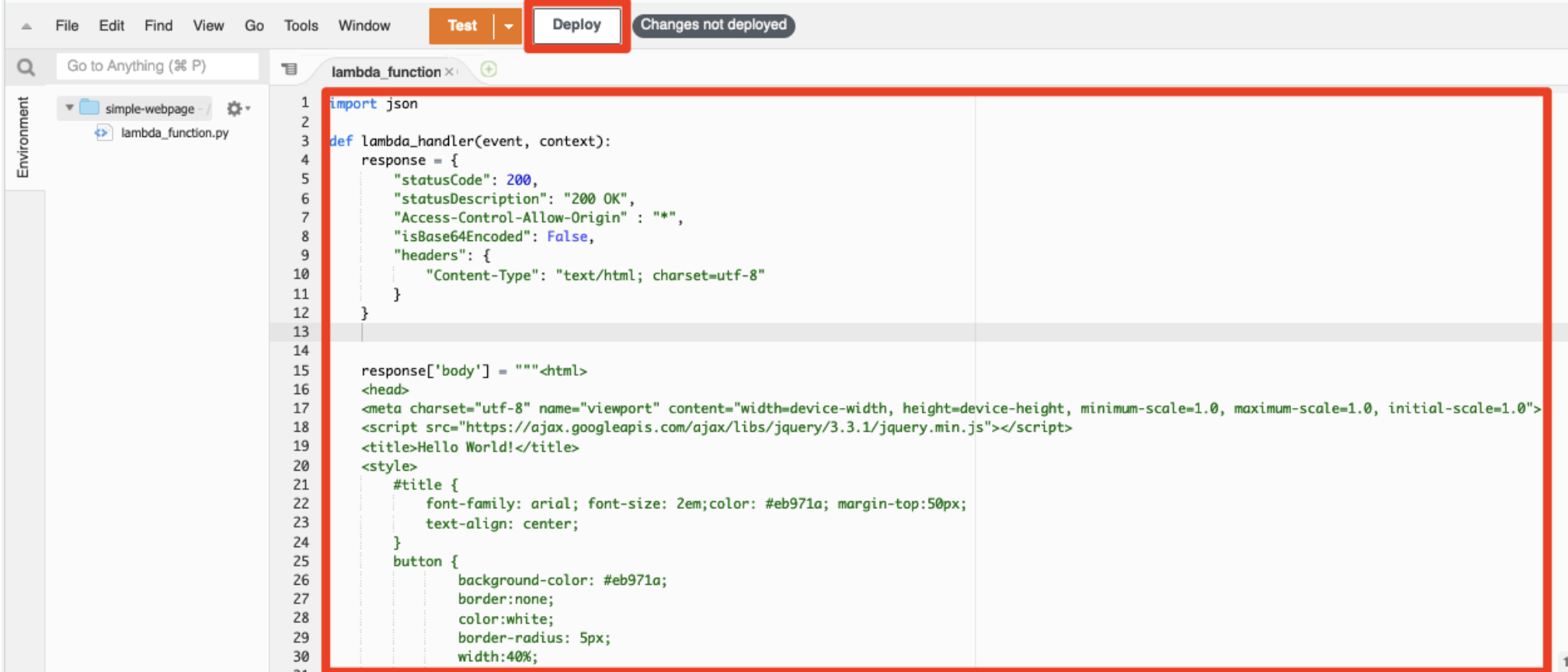Open the Edit menu

pyautogui.click(x=112, y=25)
